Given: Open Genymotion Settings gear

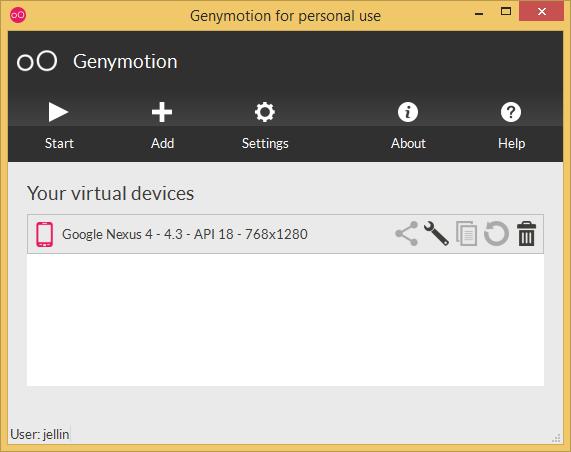Looking at the screenshot, I should (265, 126).
